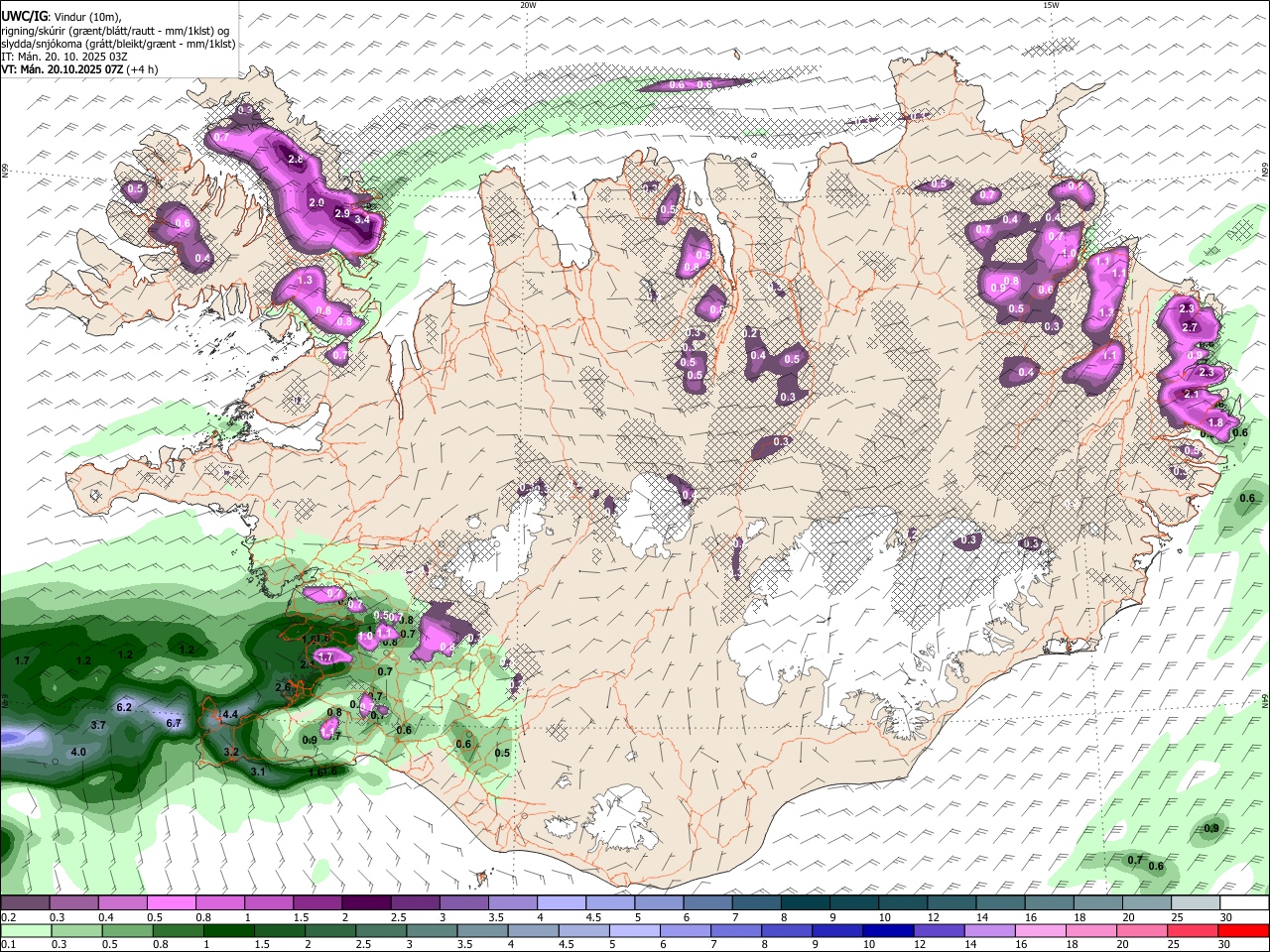This screenshot has height=952, width=1270.
Task: Select the violet 12–14 rain legend swatch
Action: [939, 930]
